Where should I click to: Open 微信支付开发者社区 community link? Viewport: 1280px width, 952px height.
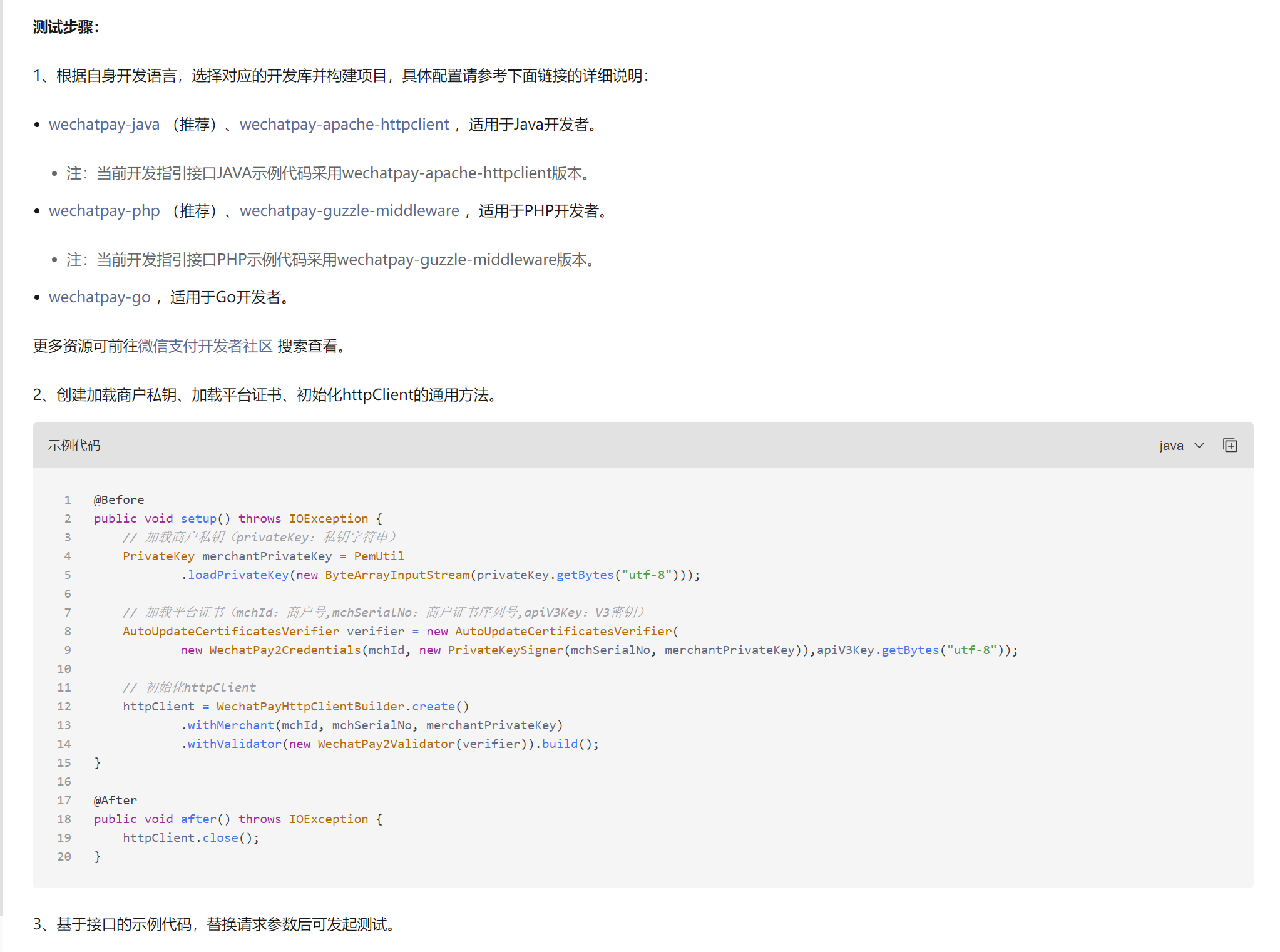pos(205,345)
